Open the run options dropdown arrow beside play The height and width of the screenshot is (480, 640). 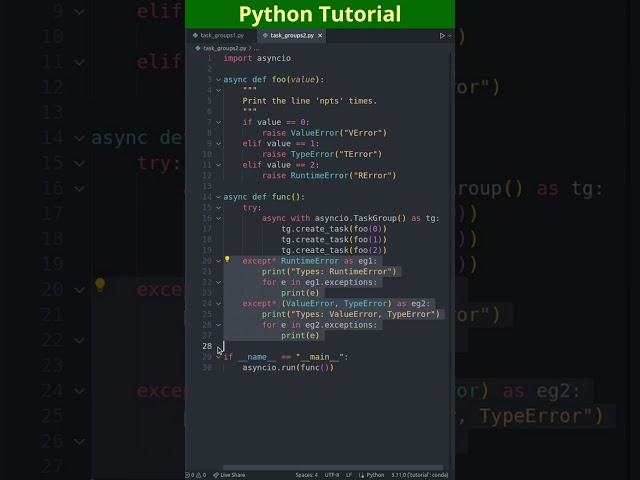(449, 36)
